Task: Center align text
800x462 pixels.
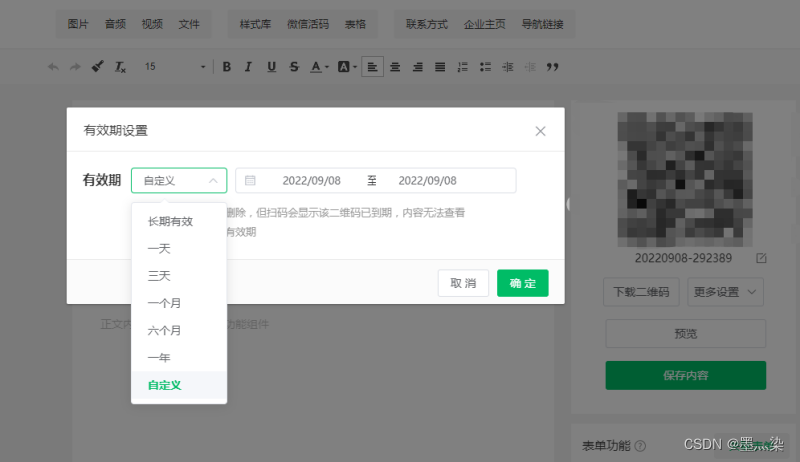Action: 395,67
